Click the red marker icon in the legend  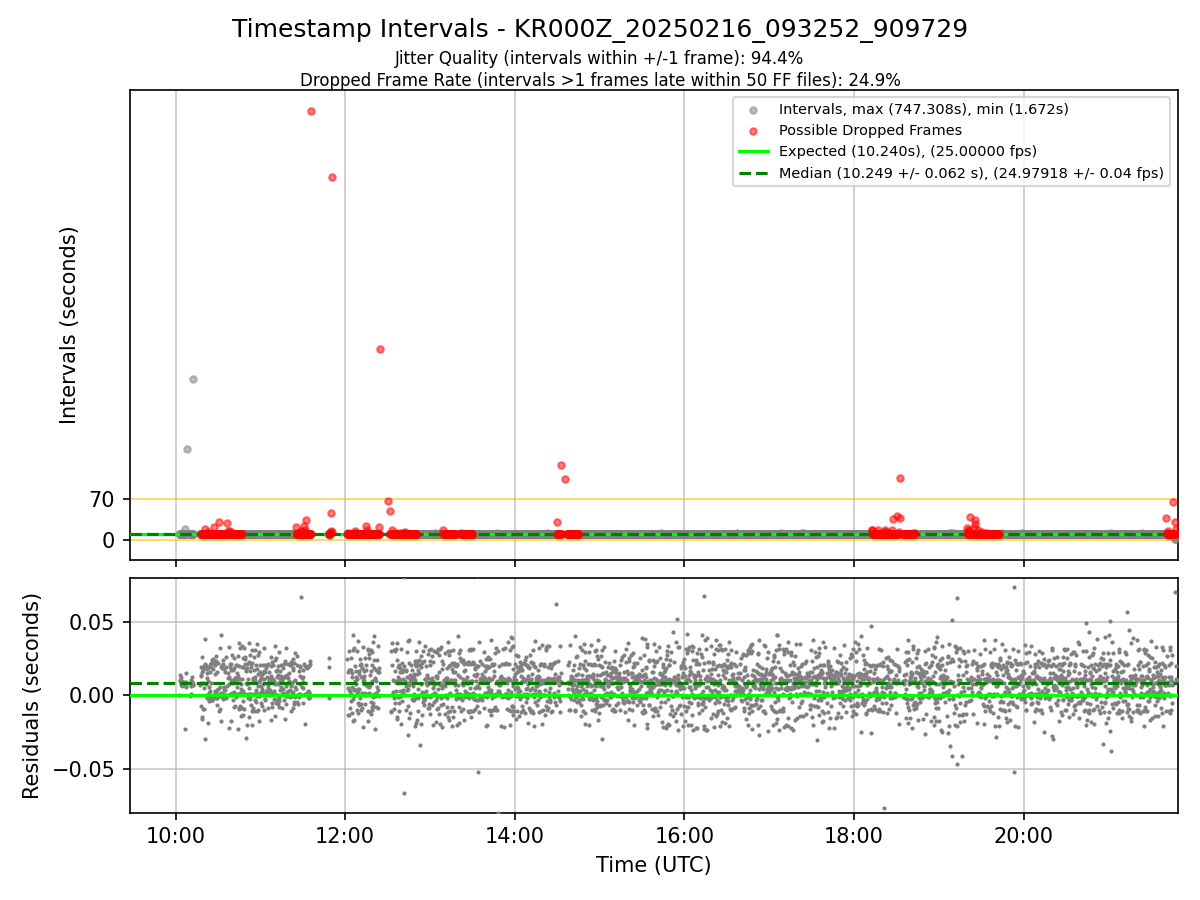pos(754,131)
